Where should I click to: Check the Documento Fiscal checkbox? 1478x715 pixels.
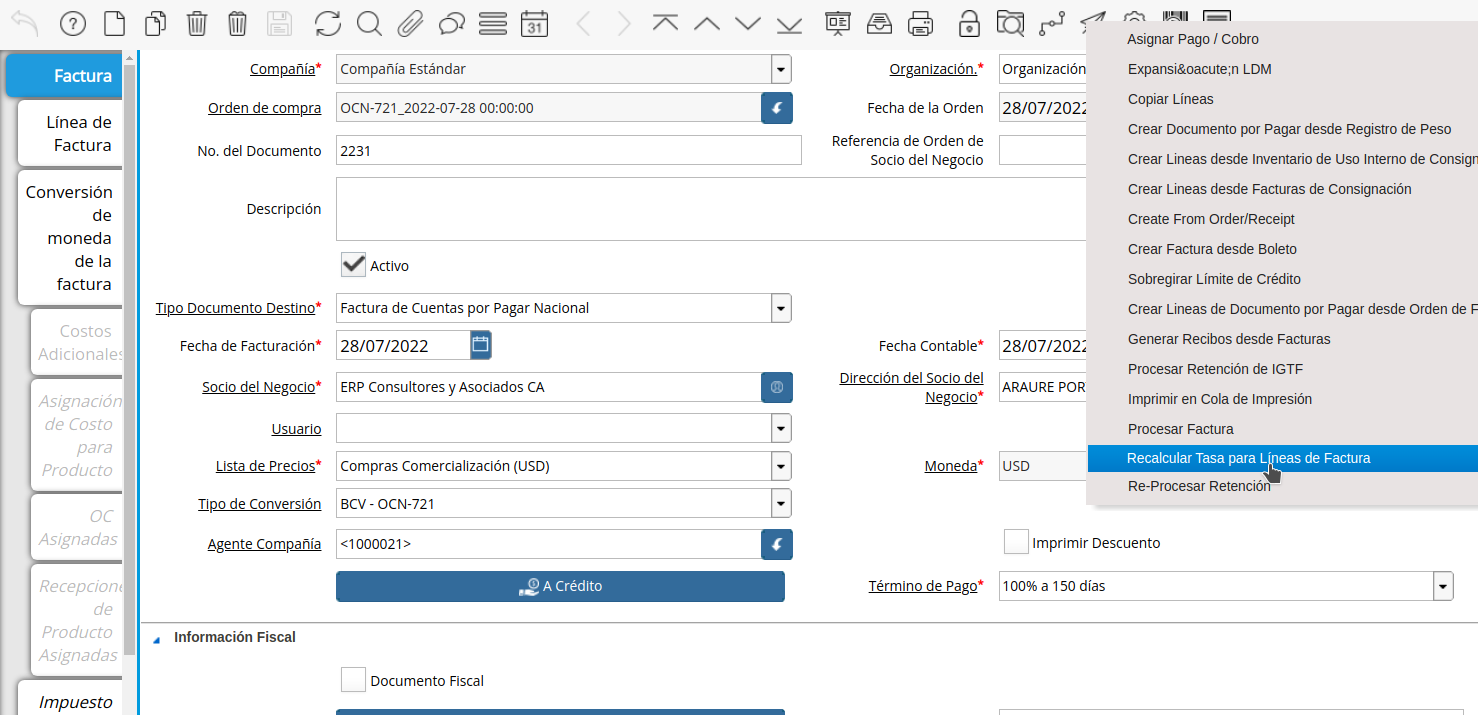[x=353, y=679]
